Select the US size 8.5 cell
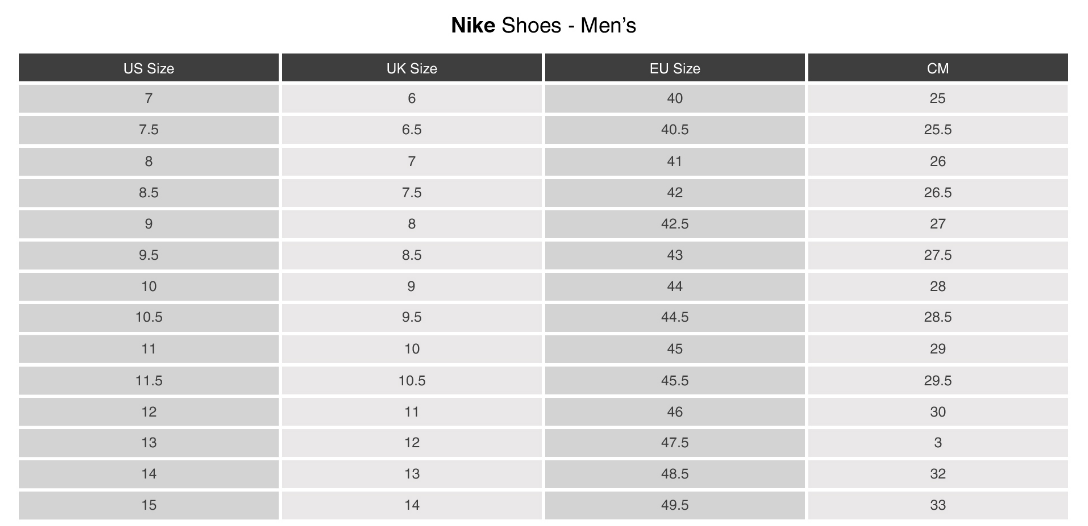This screenshot has height=526, width=1088. (149, 193)
